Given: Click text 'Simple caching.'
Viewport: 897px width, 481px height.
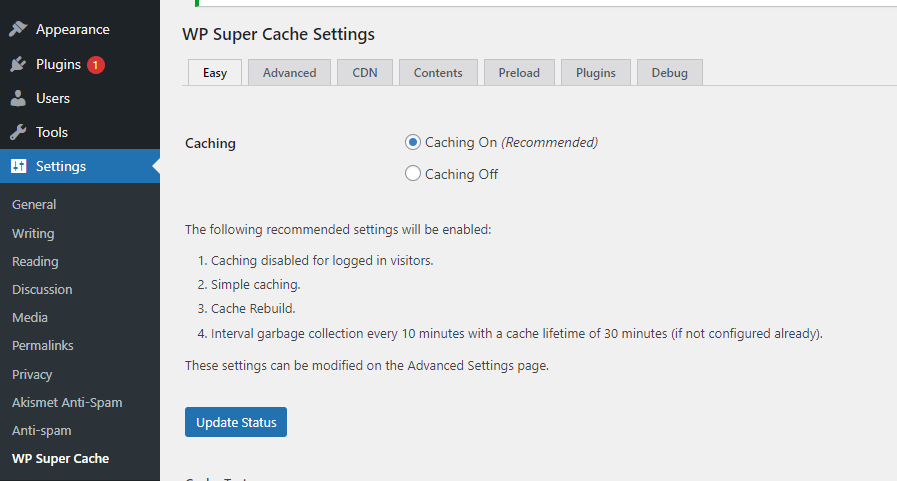Looking at the screenshot, I should click(x=255, y=285).
